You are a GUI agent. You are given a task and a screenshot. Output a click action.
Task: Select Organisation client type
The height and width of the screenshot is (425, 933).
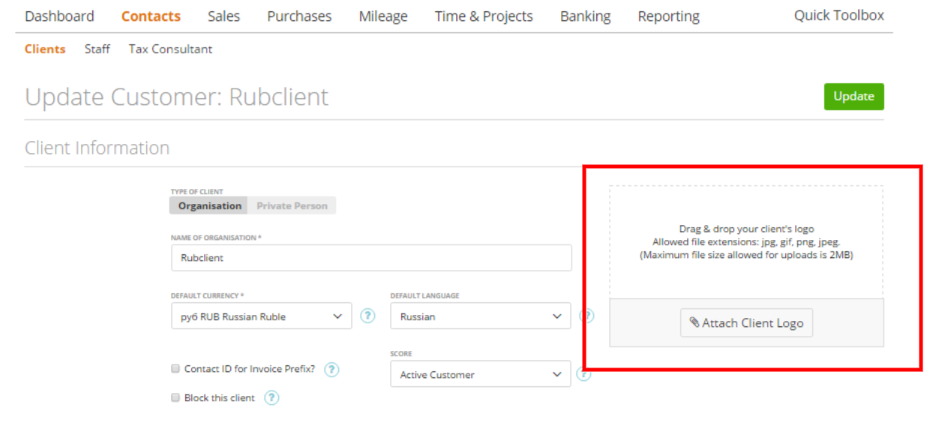[209, 206]
